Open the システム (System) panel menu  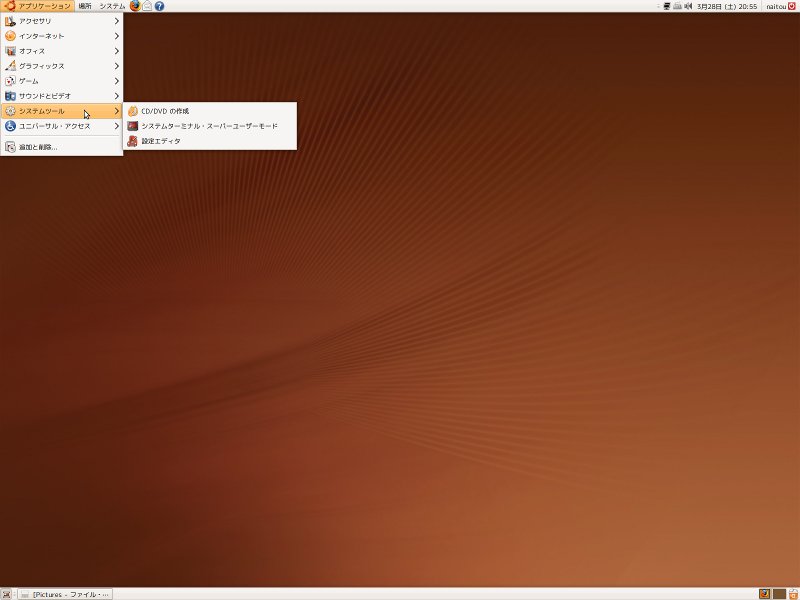tap(112, 6)
